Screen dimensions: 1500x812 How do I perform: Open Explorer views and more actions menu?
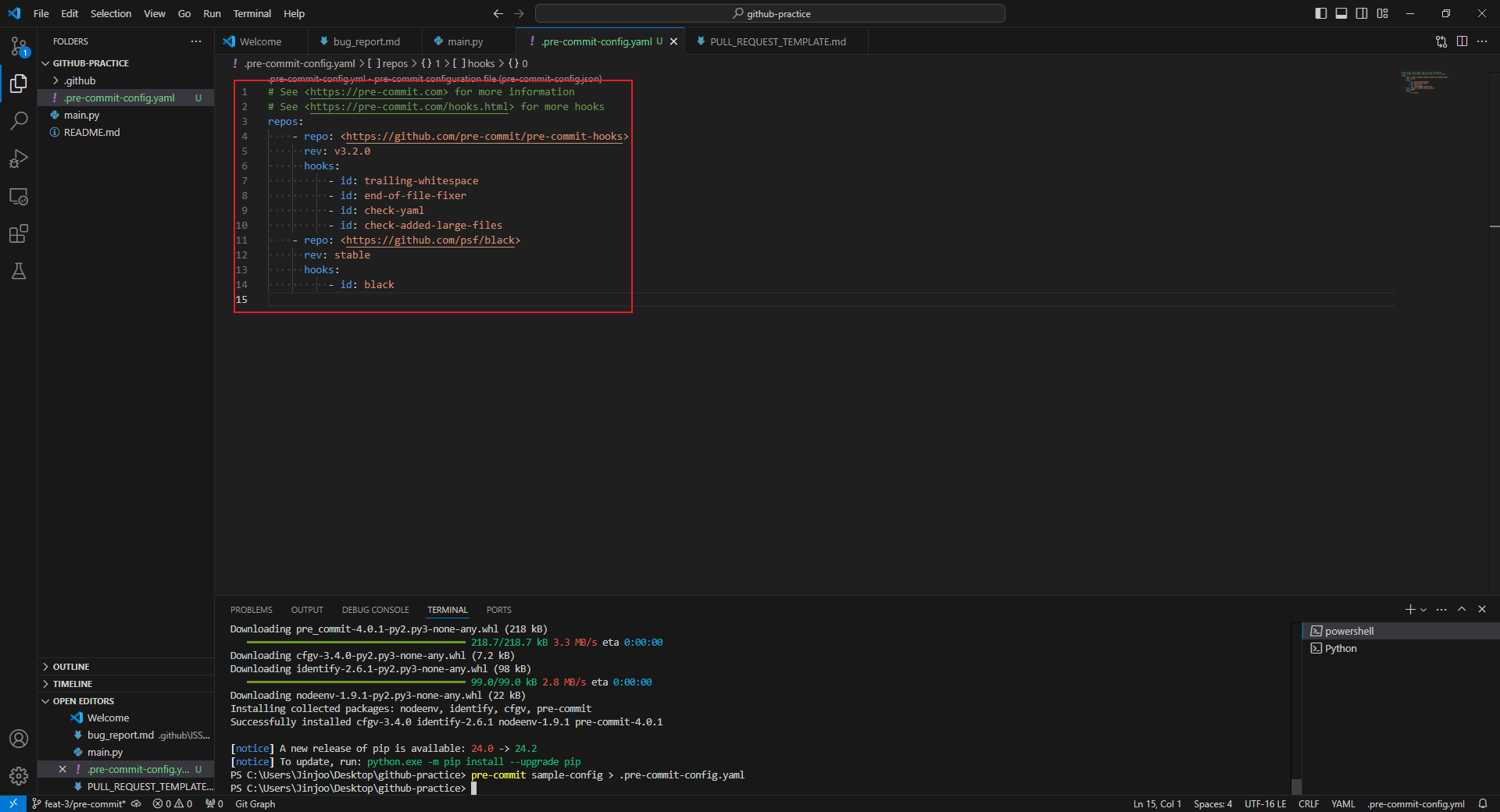196,41
